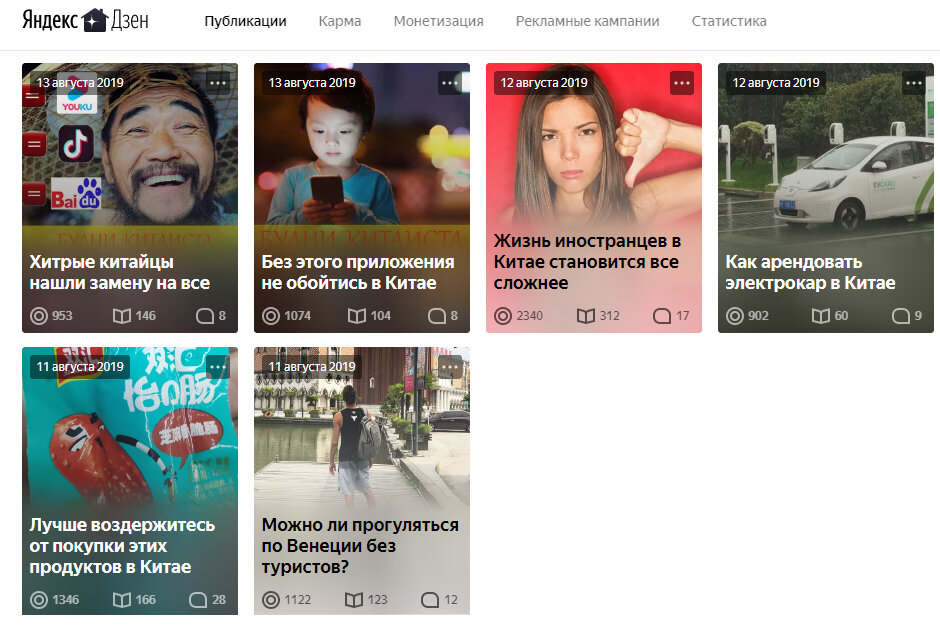Click reads book icon showing 166
The height and width of the screenshot is (640, 940).
coord(122,600)
